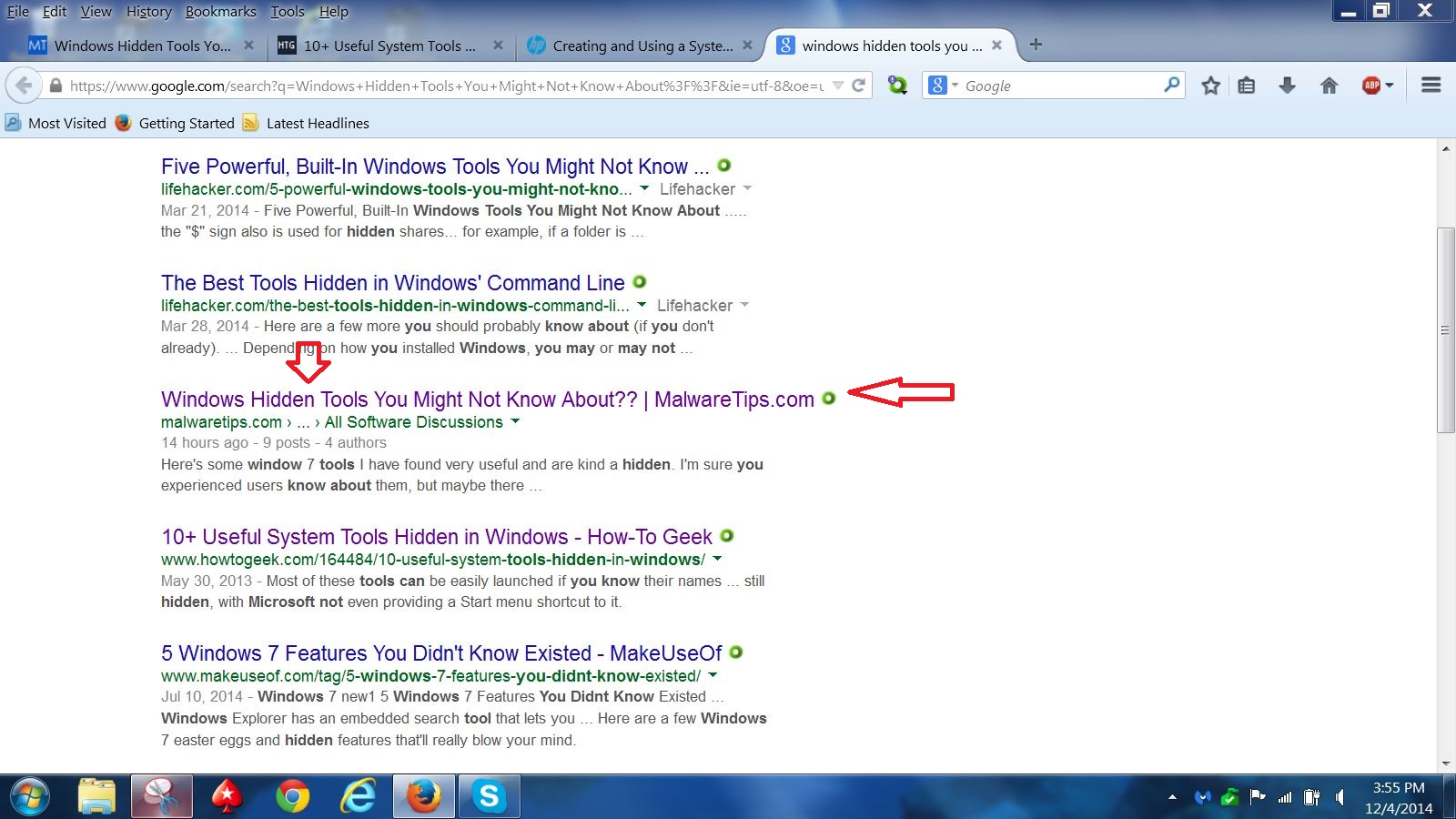Launch Google Chrome from taskbar
Viewport: 1456px width, 819px height.
(x=292, y=797)
